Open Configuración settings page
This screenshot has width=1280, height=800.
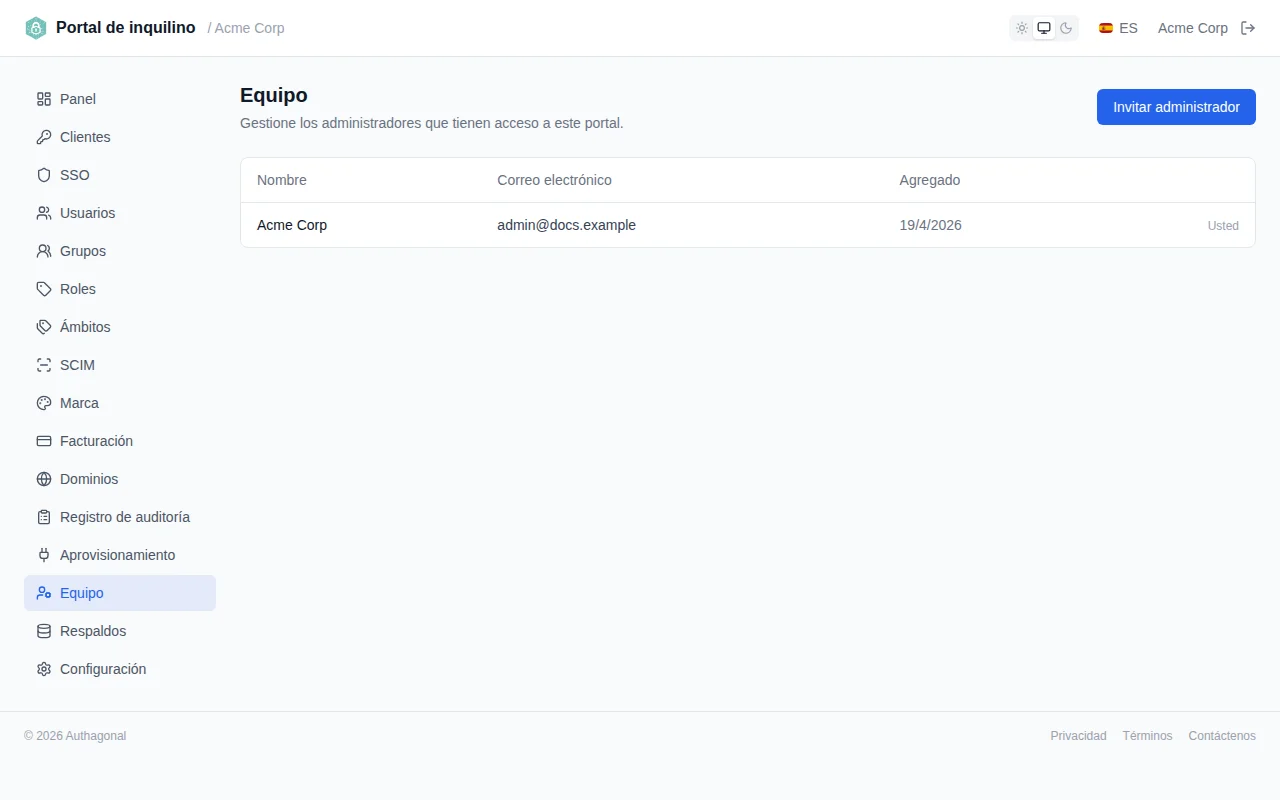point(120,669)
